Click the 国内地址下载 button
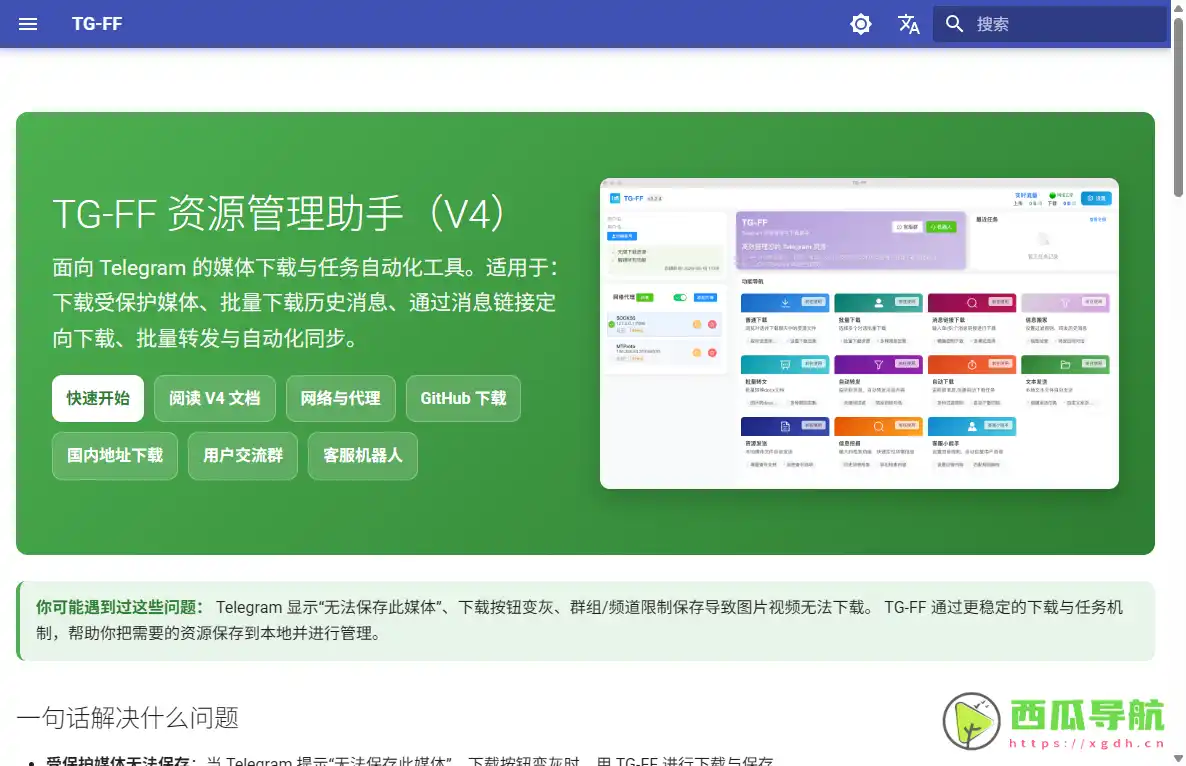This screenshot has width=1186, height=766. (x=115, y=456)
